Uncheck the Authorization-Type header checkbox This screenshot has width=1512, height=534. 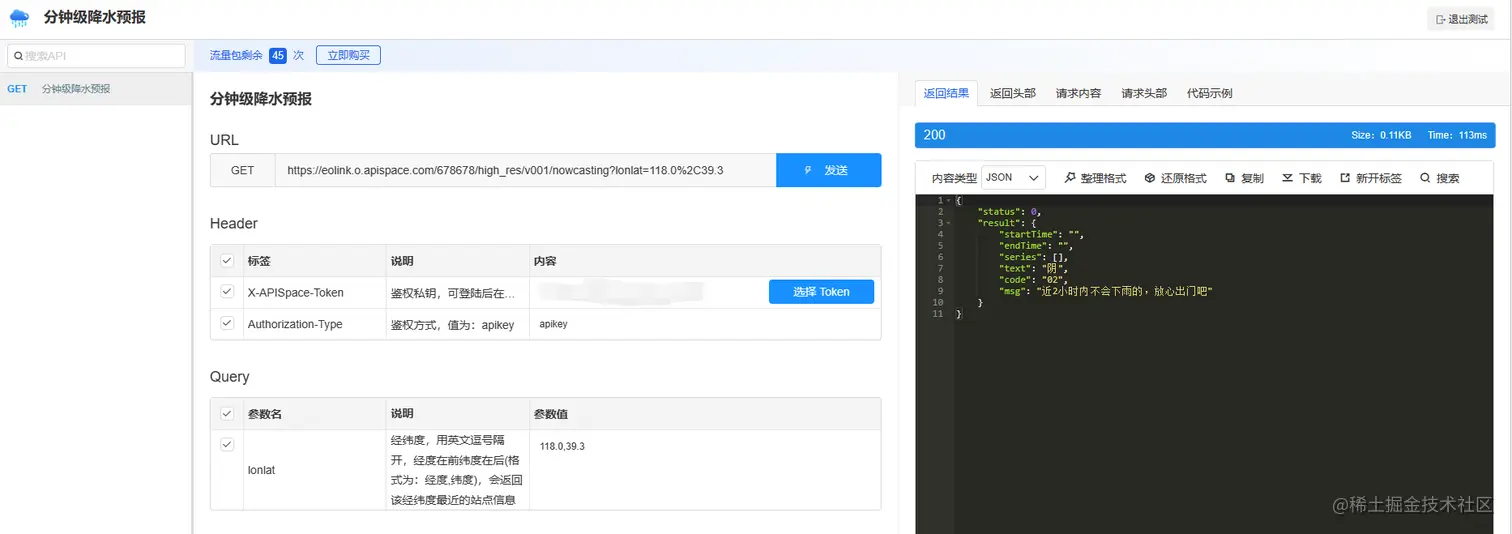point(227,324)
